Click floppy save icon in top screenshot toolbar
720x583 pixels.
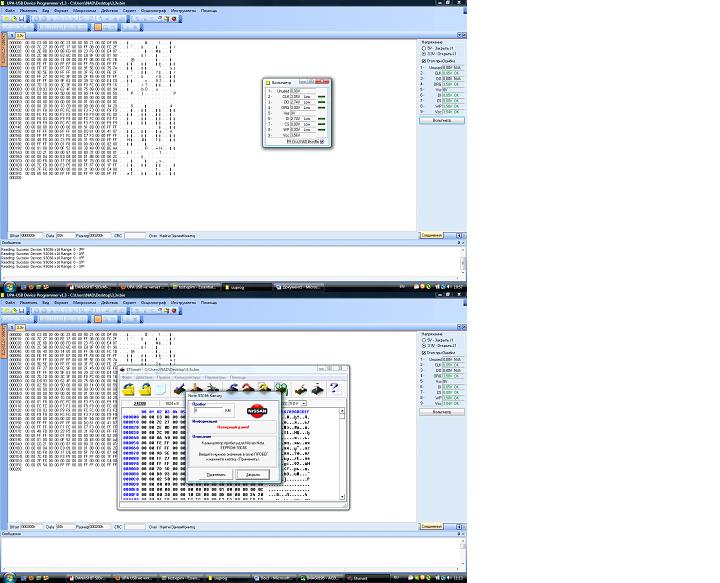pos(21,19)
